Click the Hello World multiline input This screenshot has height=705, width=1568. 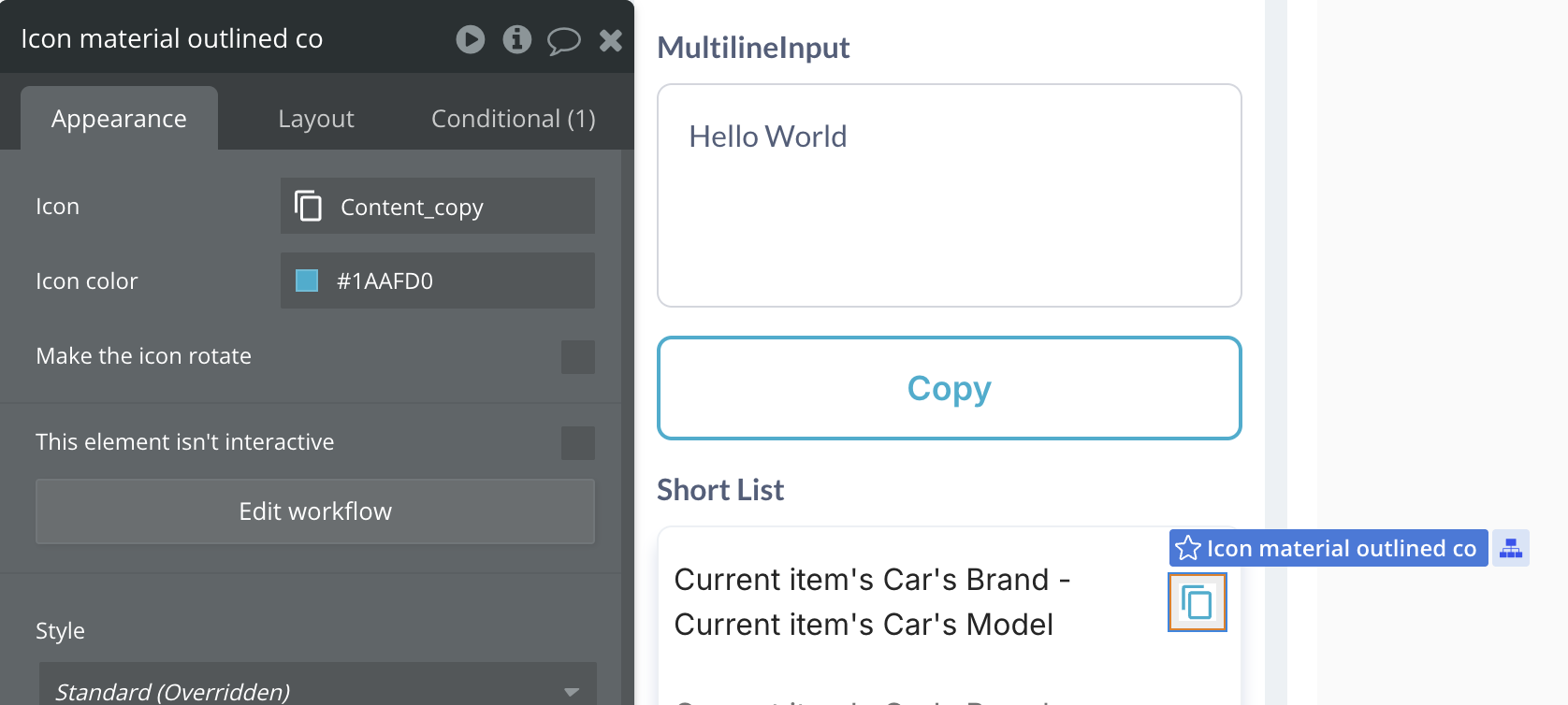pos(949,195)
